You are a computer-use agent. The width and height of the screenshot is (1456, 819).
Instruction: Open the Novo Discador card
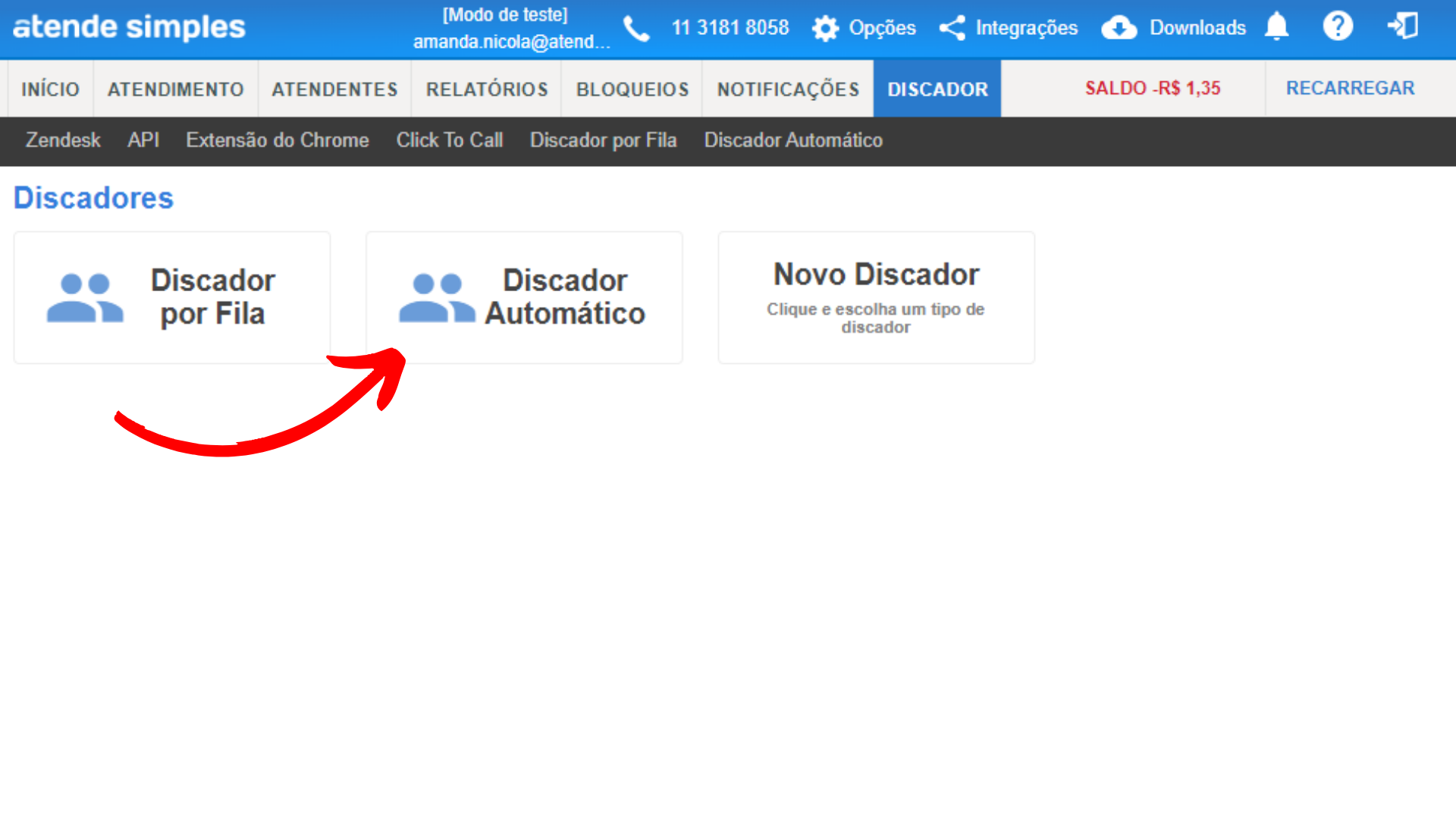(876, 297)
